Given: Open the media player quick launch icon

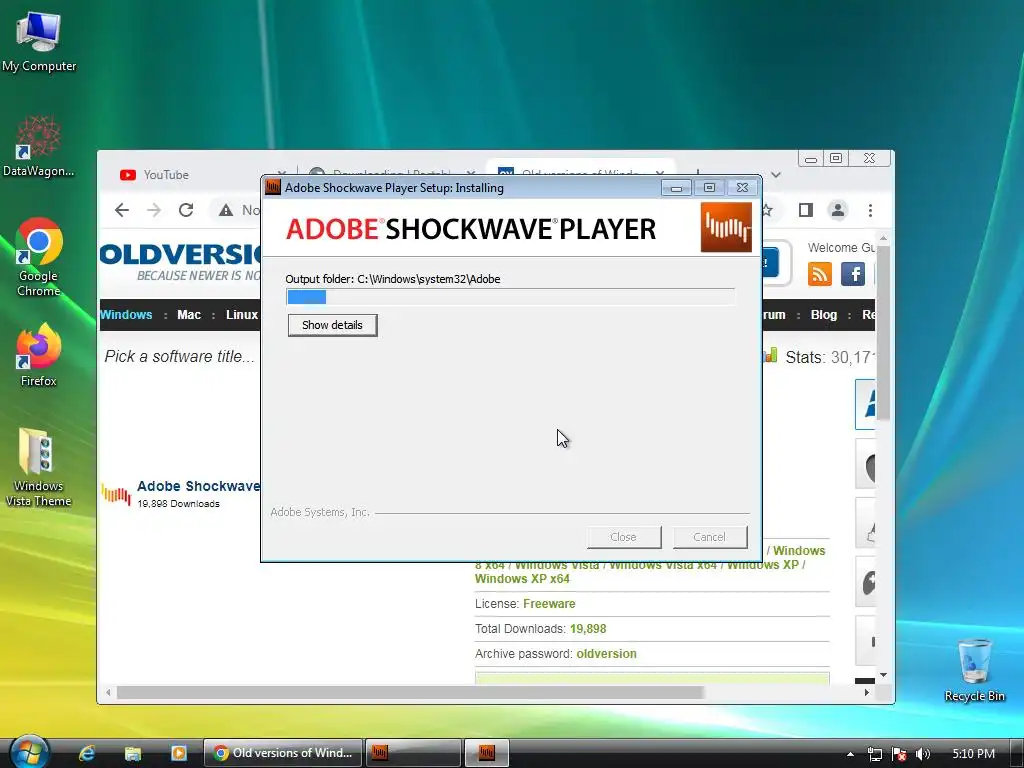Looking at the screenshot, I should coord(178,753).
